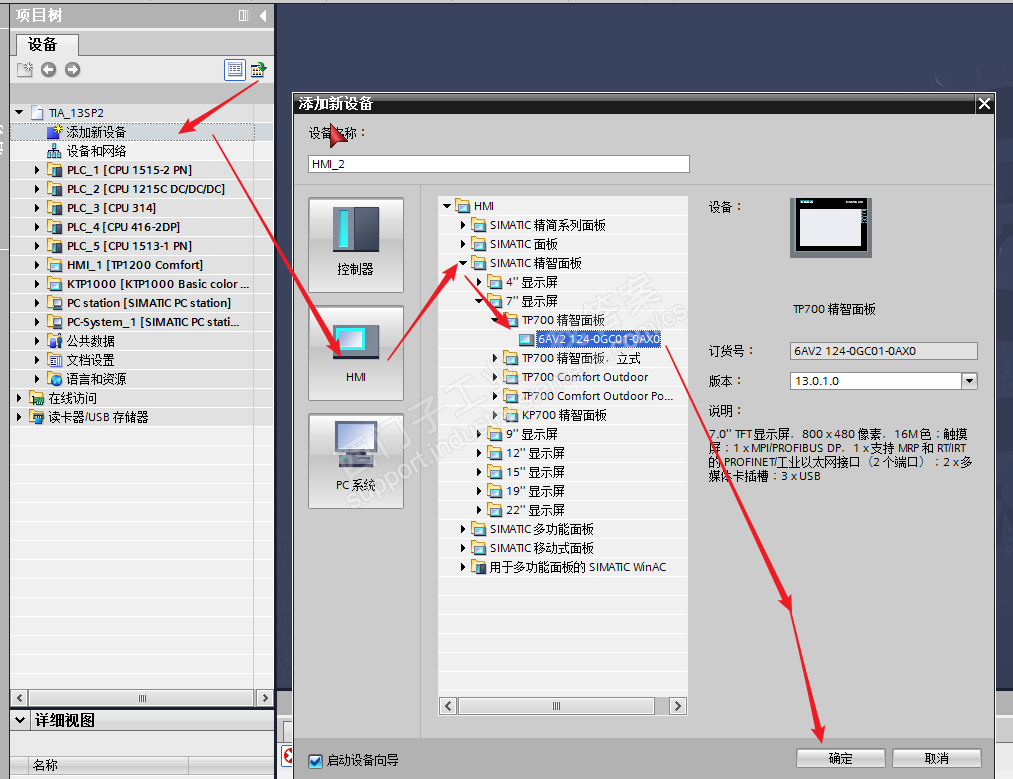Click the order number field
Screen dimensions: 1013x779
883,351
